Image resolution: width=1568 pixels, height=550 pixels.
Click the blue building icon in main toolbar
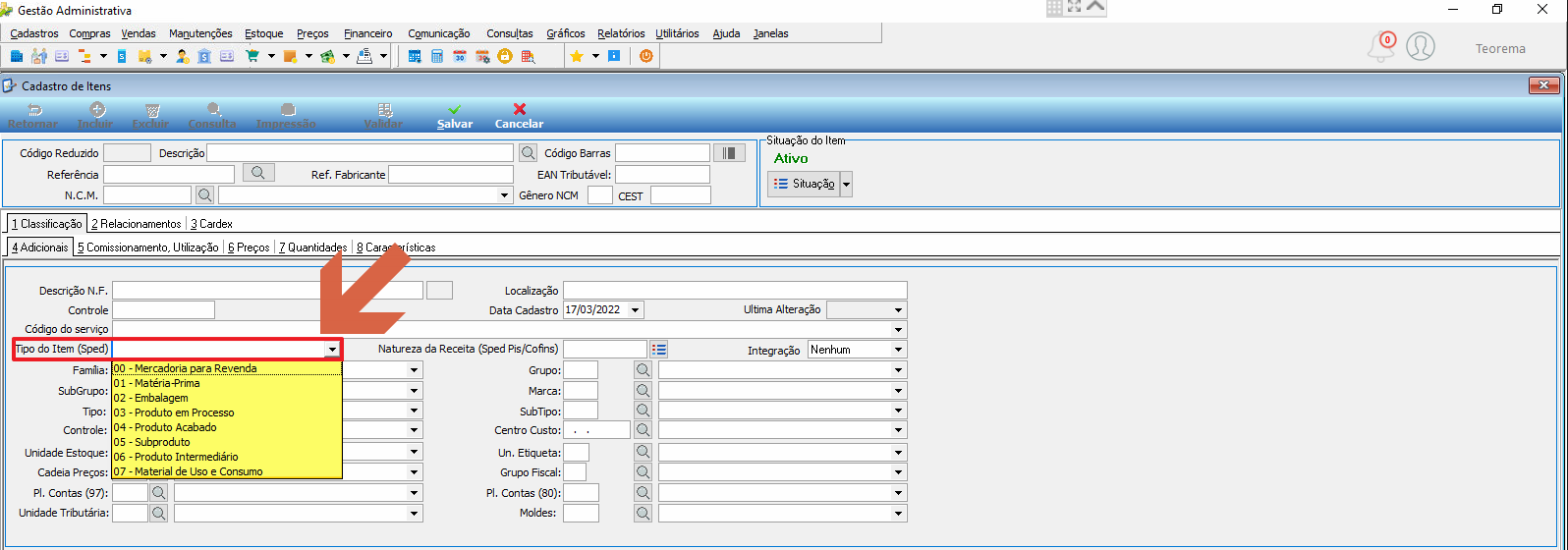click(17, 56)
